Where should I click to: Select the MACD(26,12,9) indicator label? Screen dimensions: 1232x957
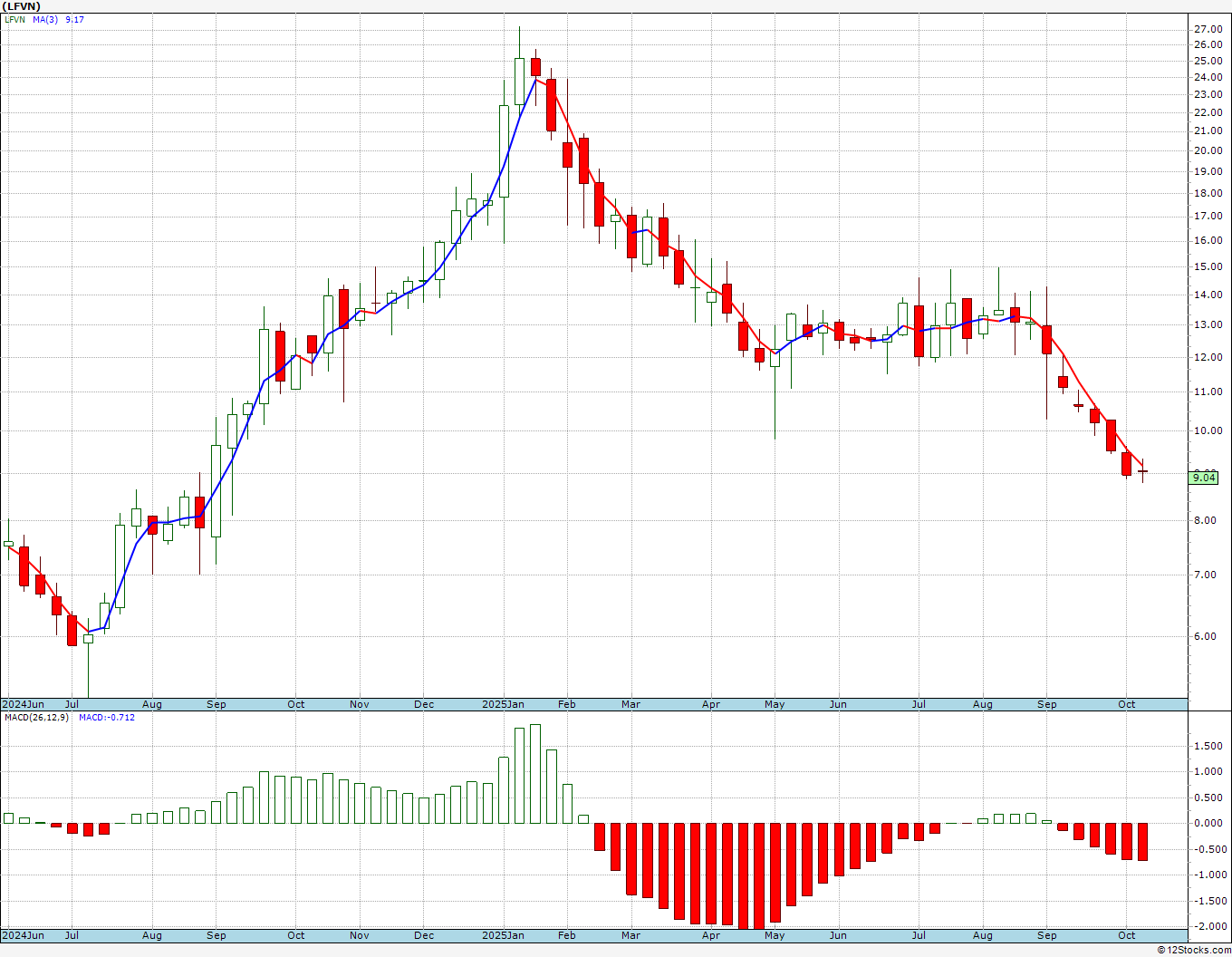(x=37, y=717)
